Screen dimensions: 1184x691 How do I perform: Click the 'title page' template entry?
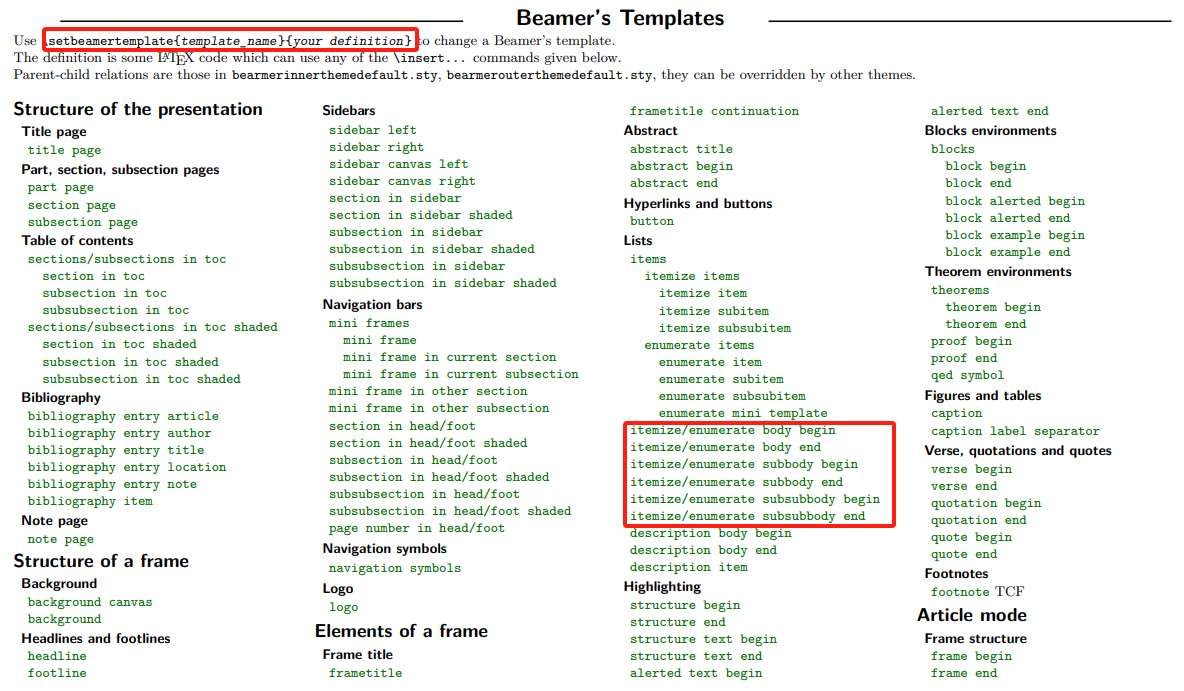tap(64, 150)
